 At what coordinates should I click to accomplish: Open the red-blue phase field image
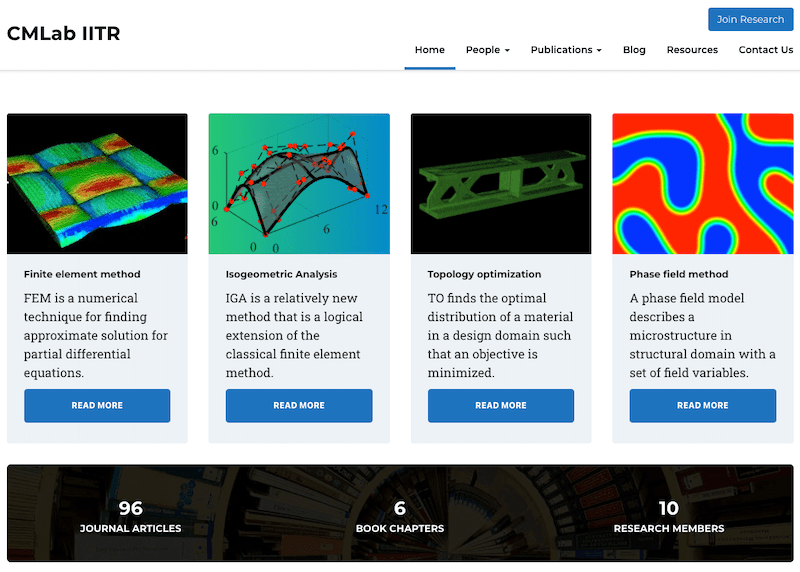703,184
